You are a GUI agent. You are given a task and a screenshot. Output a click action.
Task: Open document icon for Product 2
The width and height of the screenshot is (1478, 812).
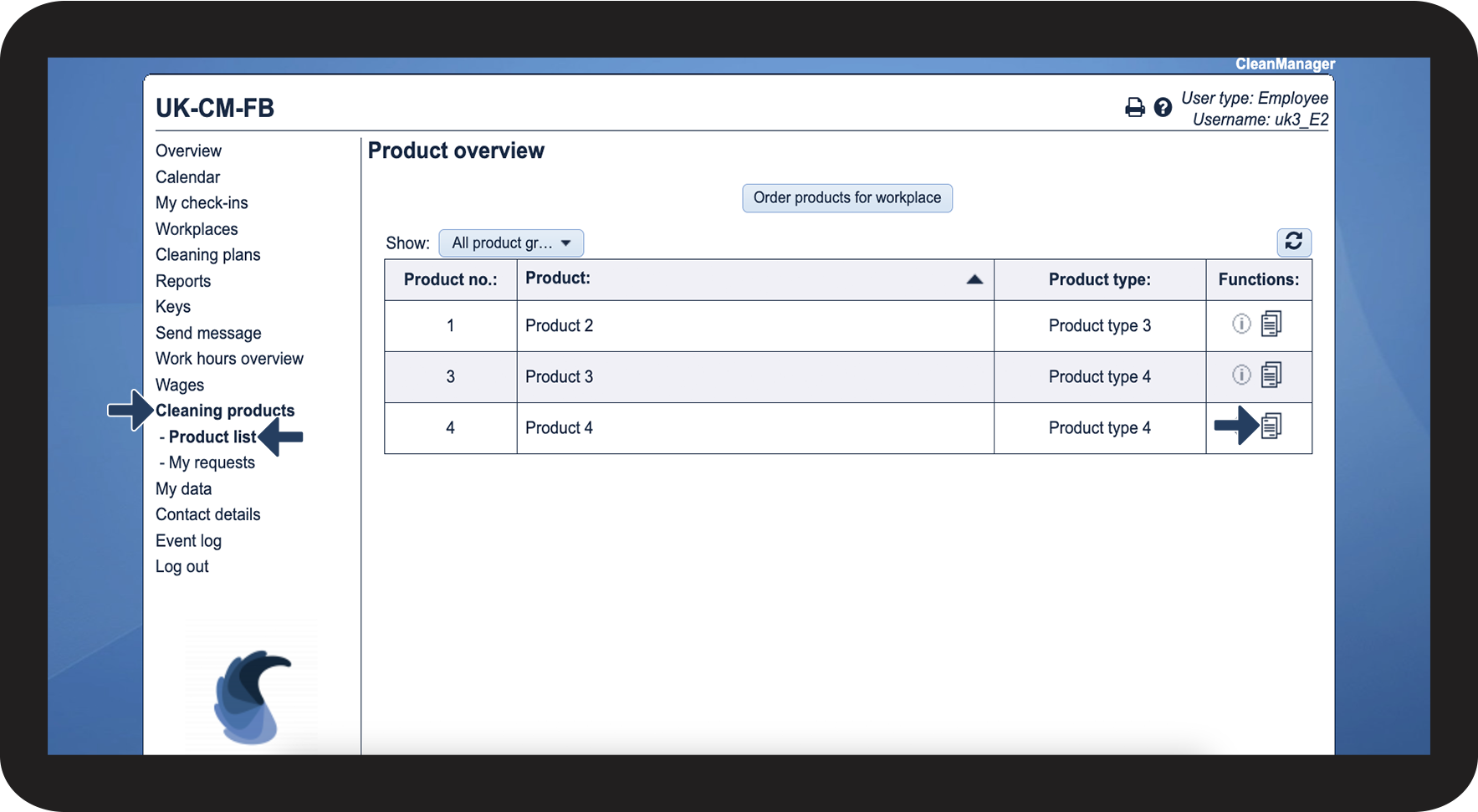tap(1271, 324)
